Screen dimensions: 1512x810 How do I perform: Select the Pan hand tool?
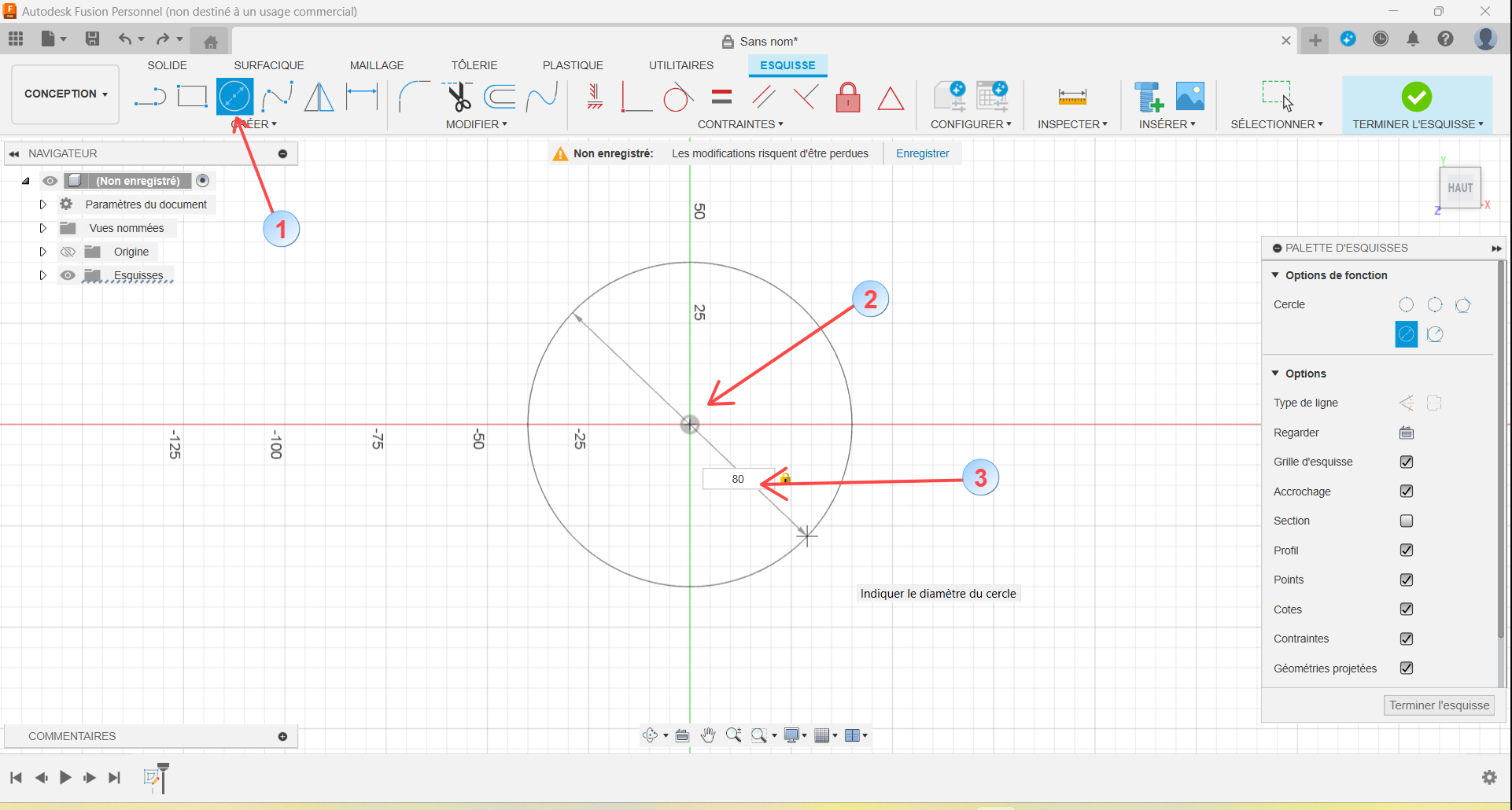point(708,735)
